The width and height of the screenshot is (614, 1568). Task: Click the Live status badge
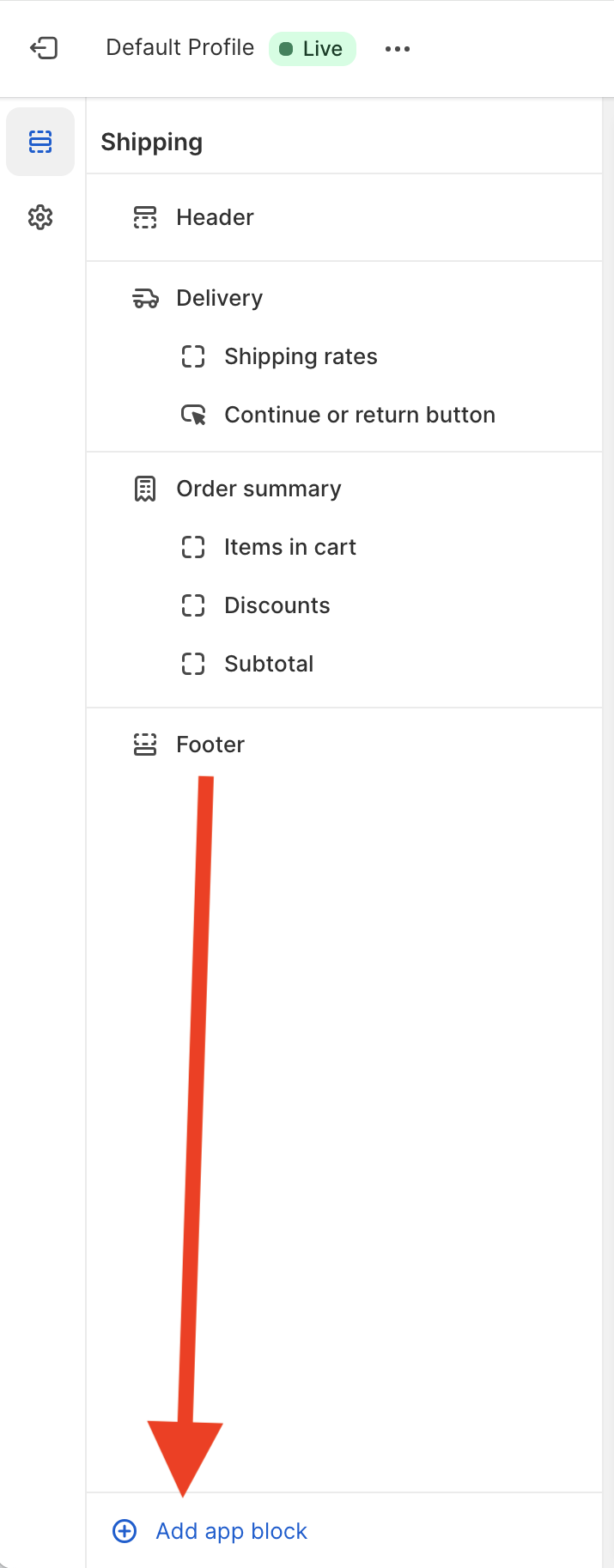[x=313, y=49]
